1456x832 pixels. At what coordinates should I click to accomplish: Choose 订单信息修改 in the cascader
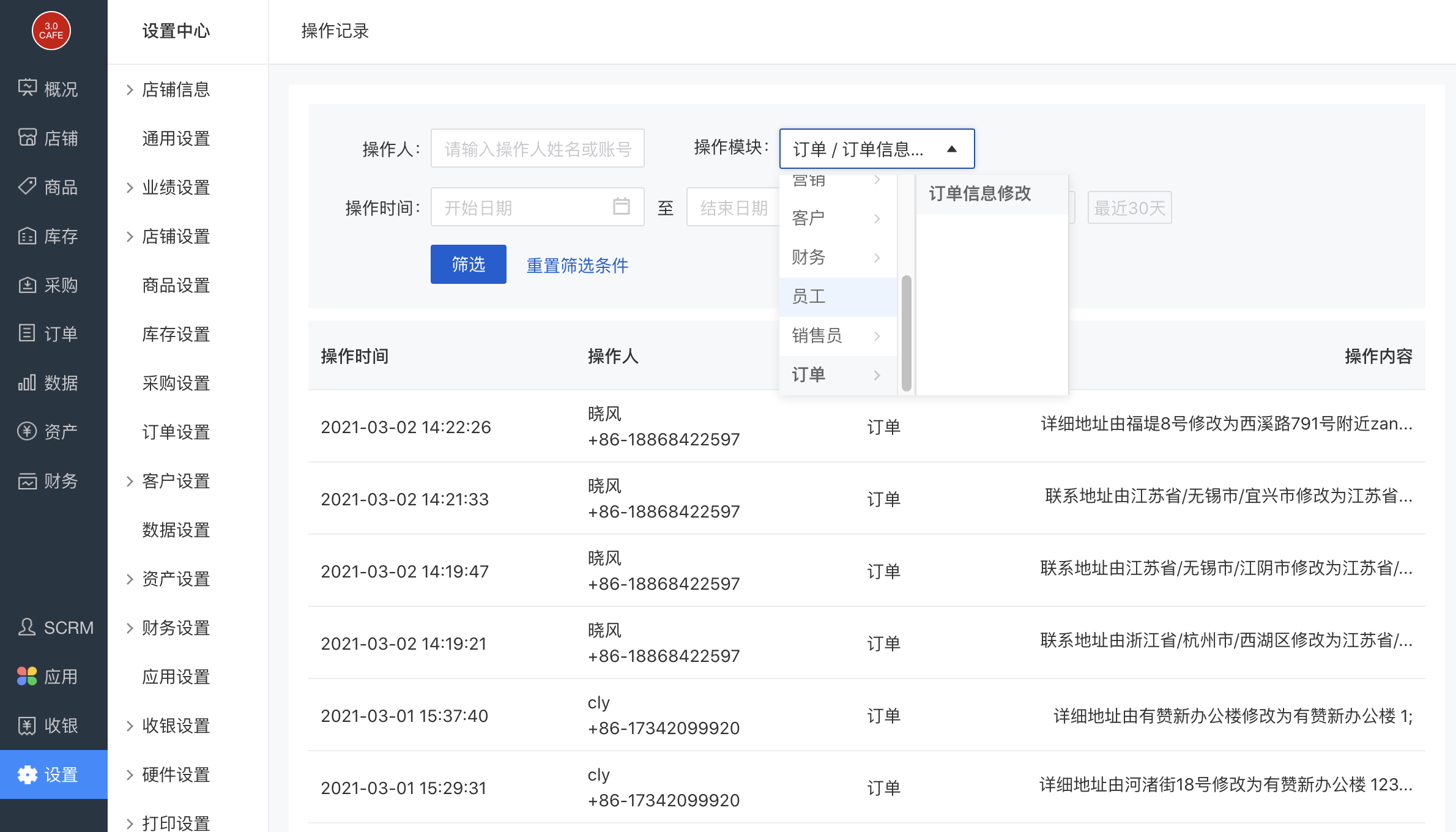[980, 194]
